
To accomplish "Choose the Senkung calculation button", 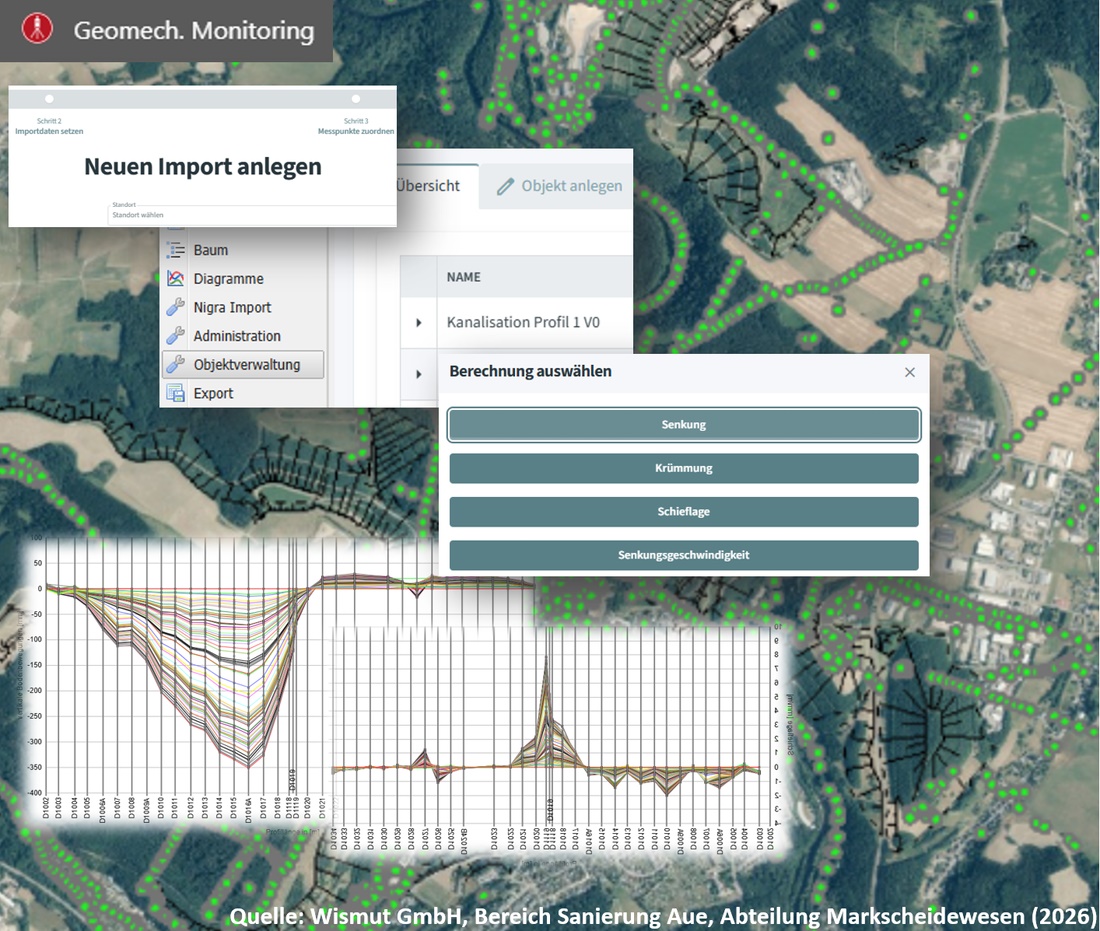I will pos(683,425).
